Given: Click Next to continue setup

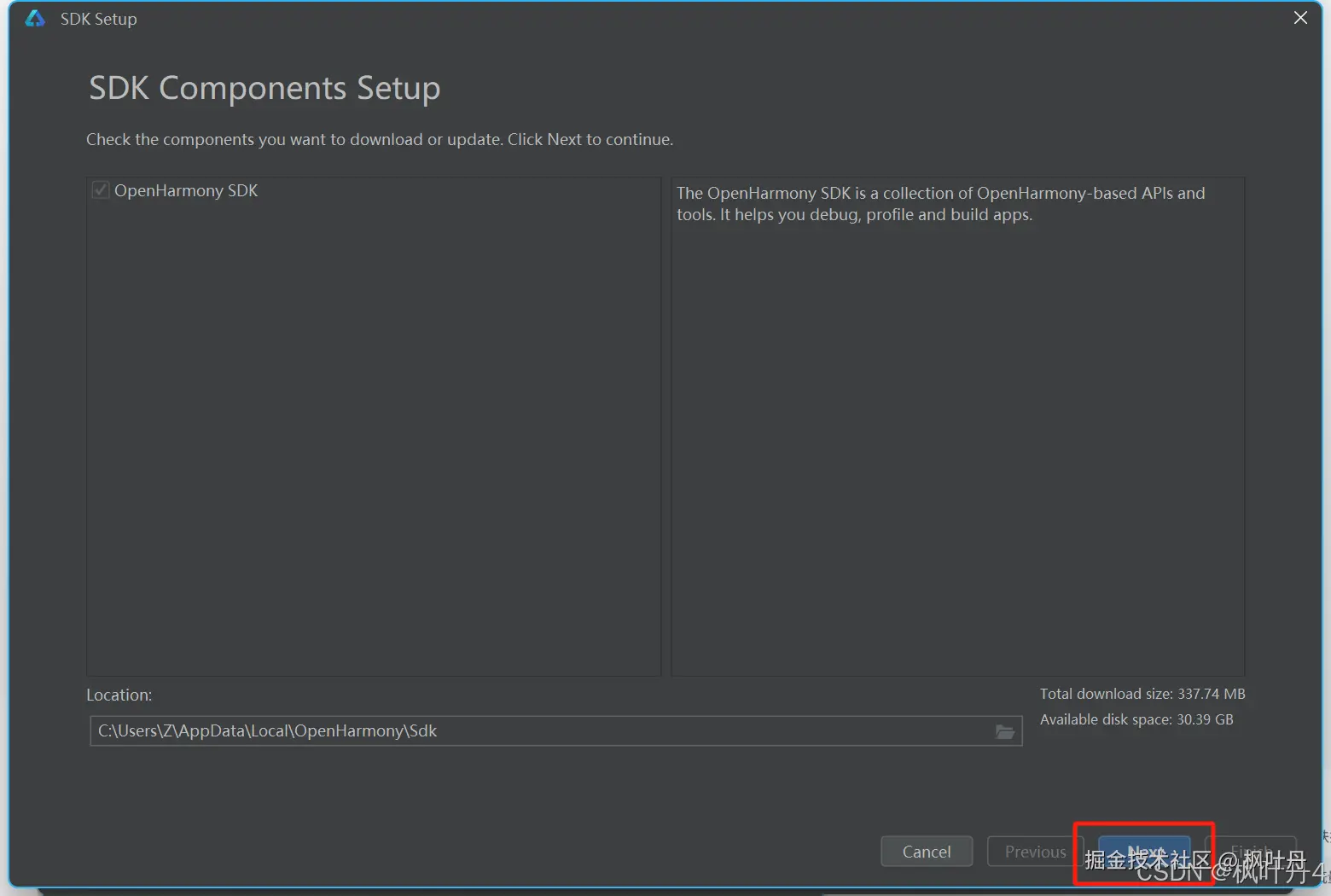Looking at the screenshot, I should (x=1144, y=852).
